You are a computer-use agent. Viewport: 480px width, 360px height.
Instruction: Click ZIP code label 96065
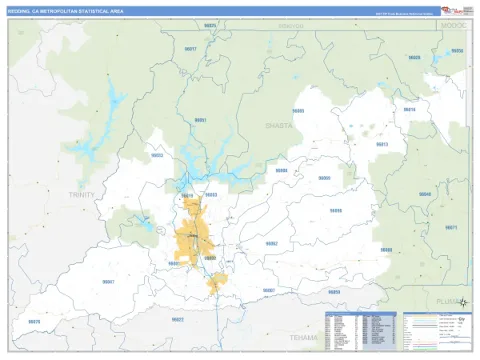[x=298, y=111]
